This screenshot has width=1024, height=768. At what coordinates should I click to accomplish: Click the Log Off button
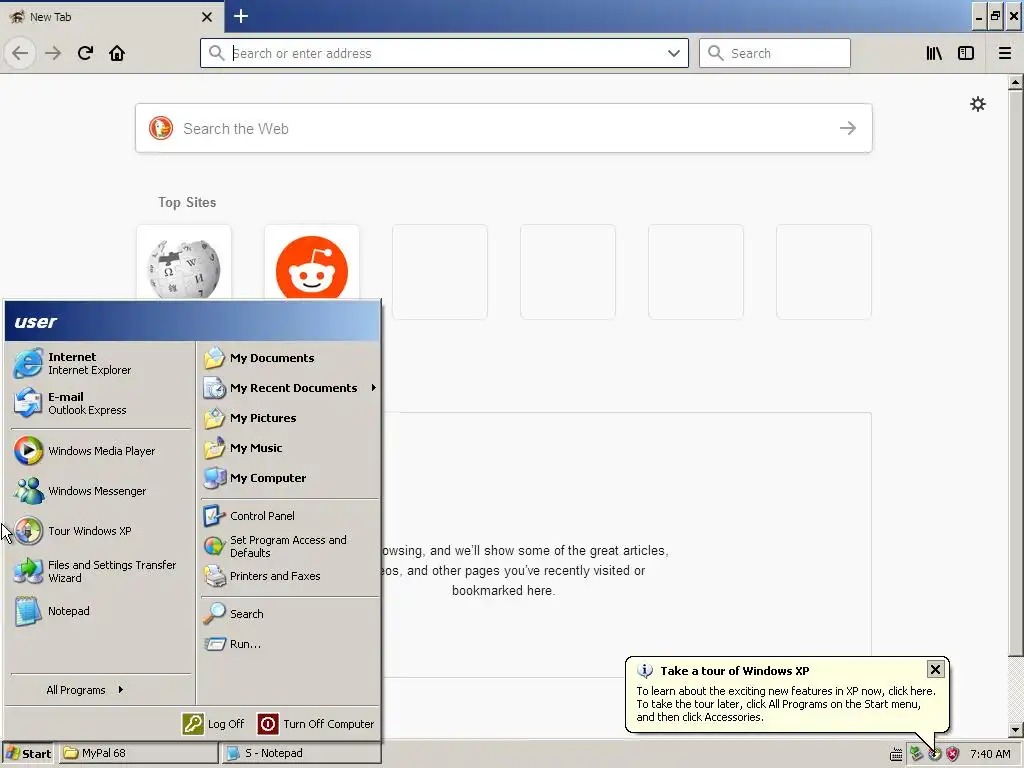click(213, 724)
